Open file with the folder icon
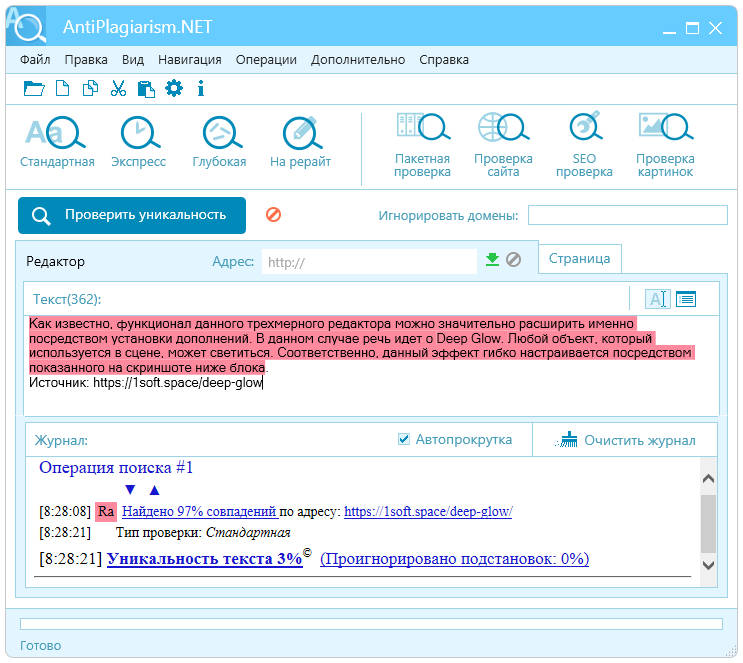Viewport: 743px width, 663px height. (x=34, y=89)
